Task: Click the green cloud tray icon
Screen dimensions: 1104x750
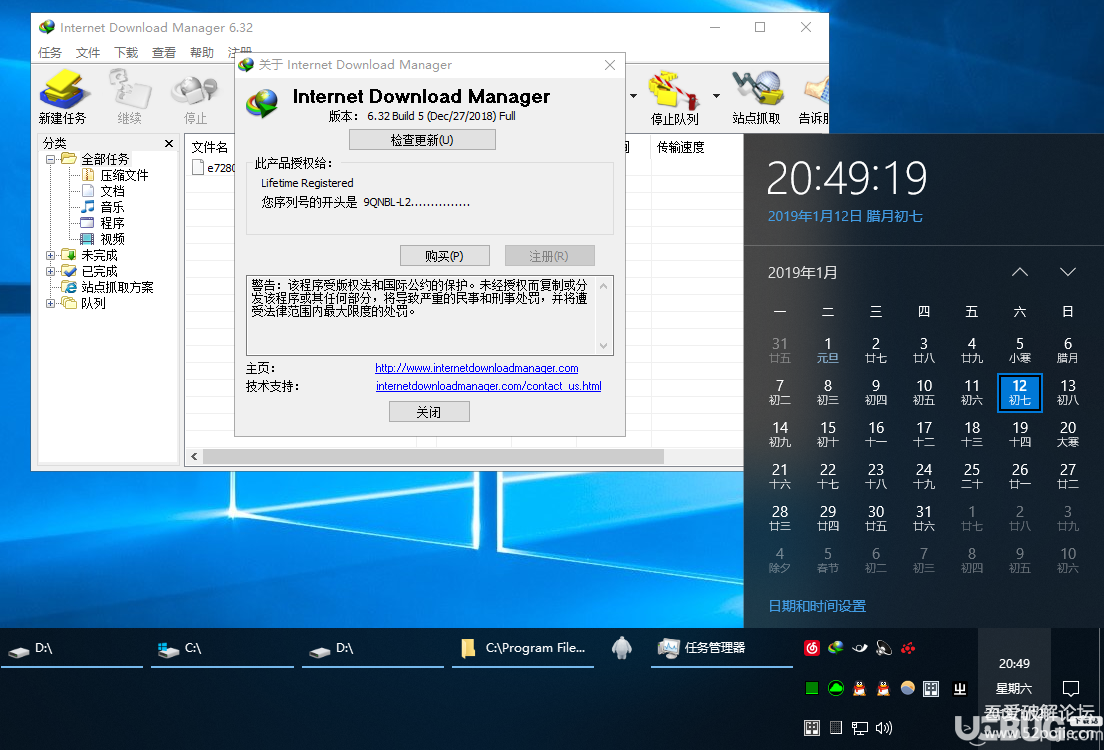Action: pyautogui.click(x=836, y=689)
